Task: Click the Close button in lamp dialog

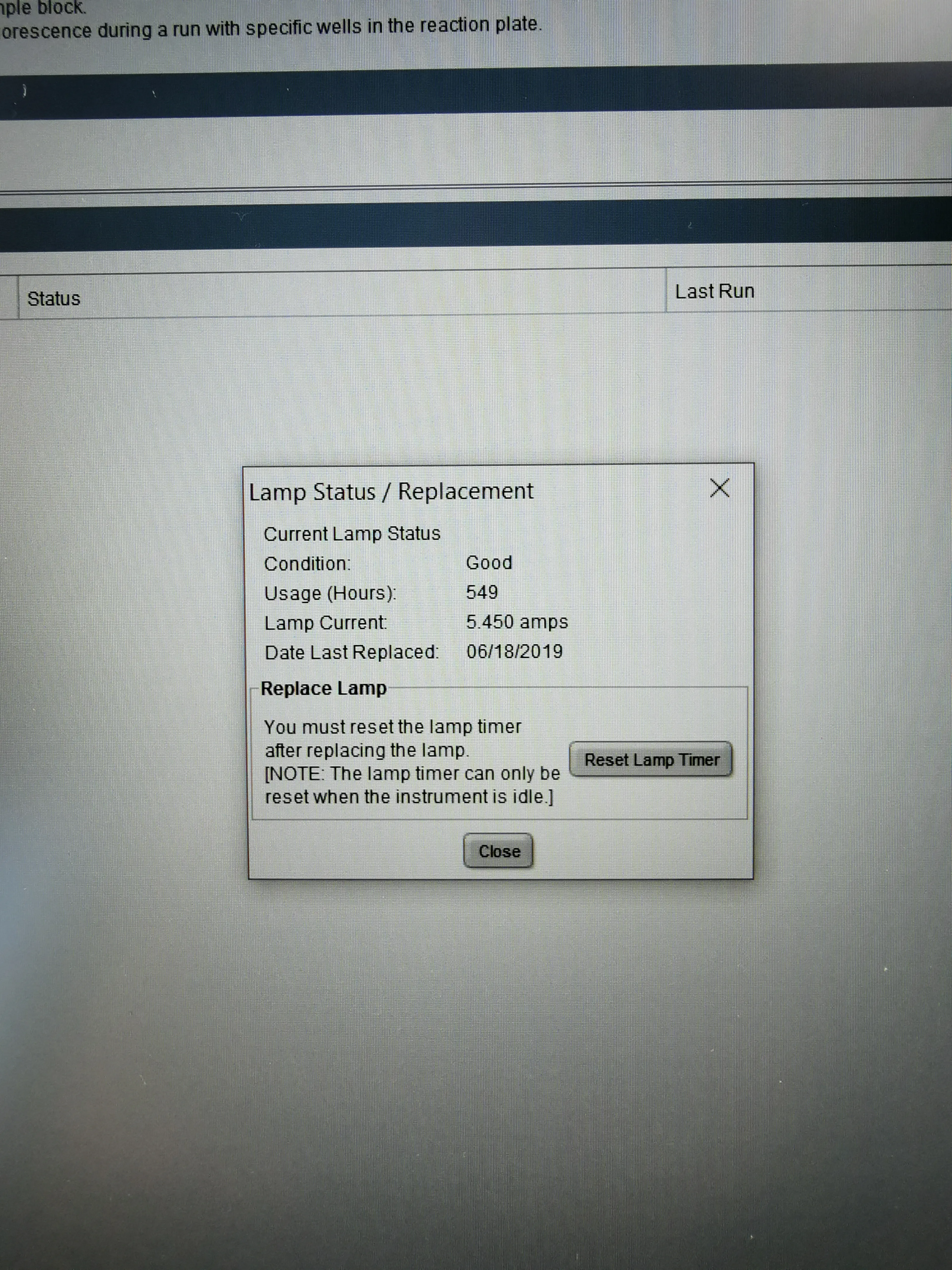Action: [498, 850]
